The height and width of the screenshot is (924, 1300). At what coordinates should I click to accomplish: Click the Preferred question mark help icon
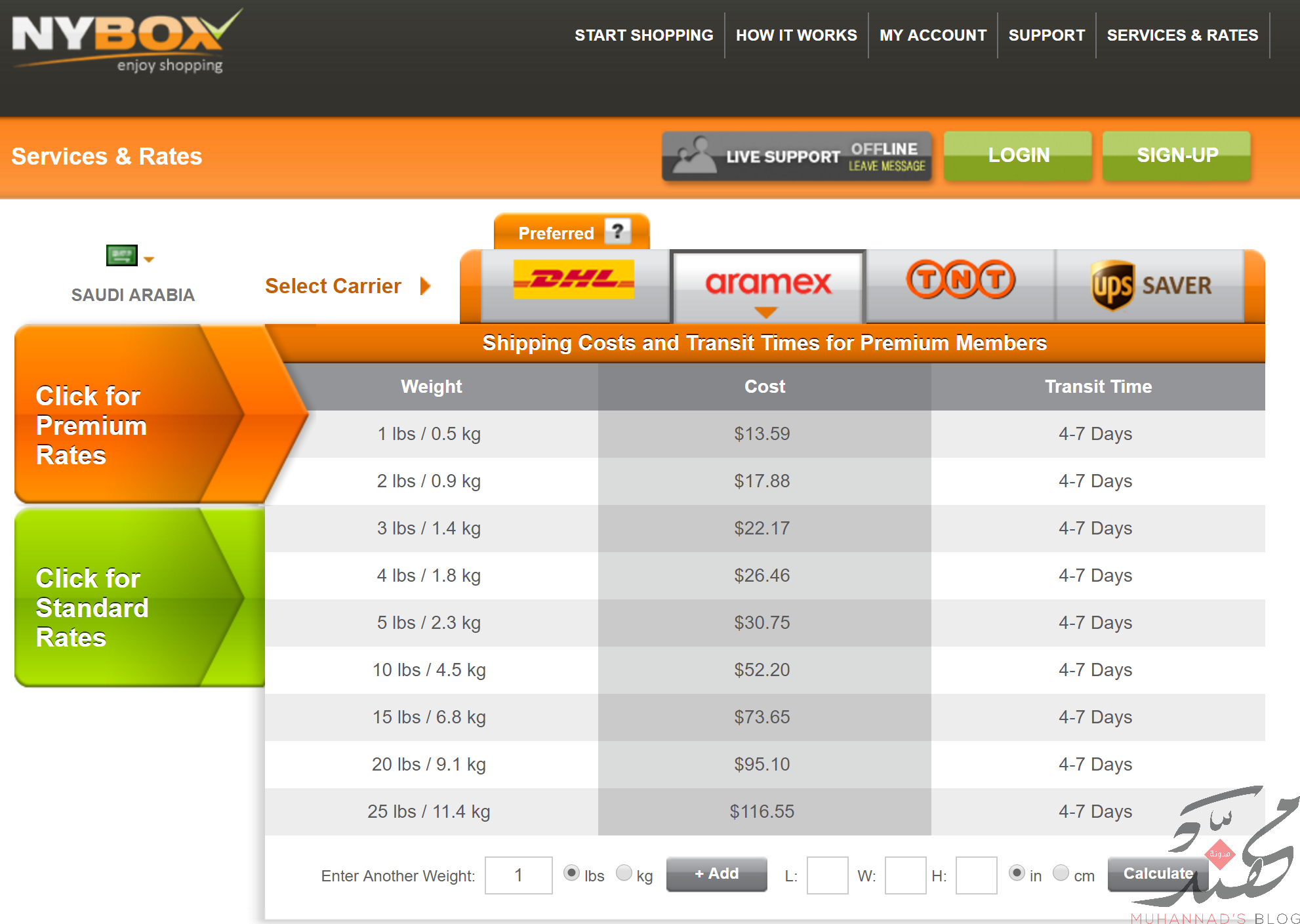[617, 231]
